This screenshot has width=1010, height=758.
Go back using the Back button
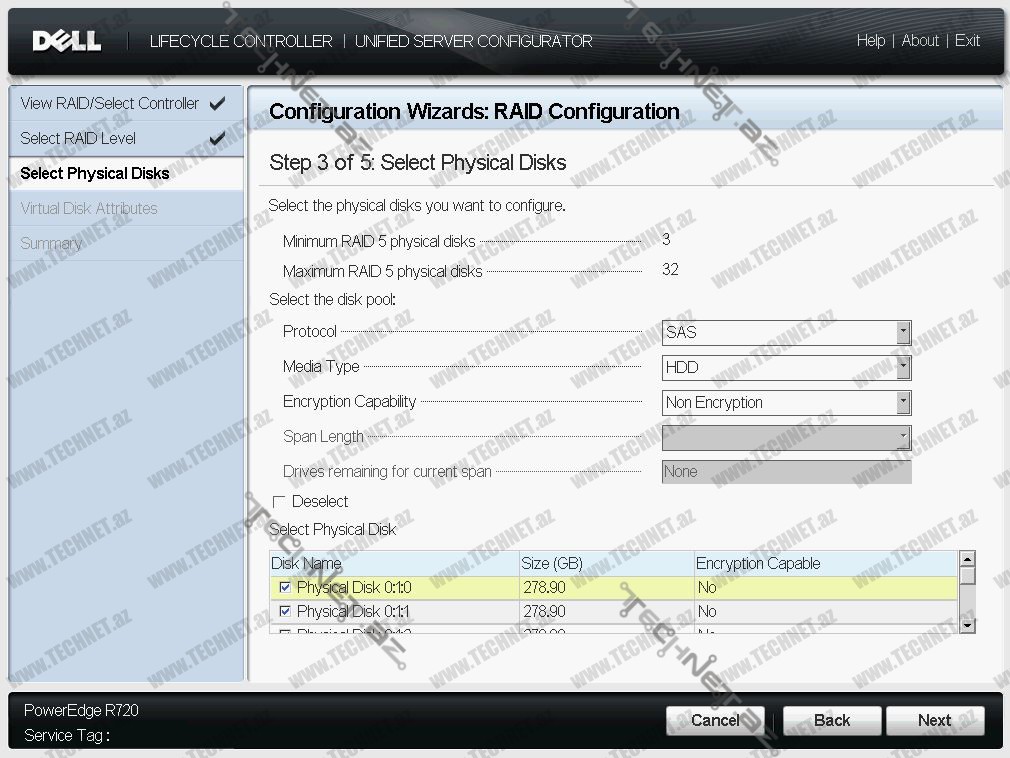click(x=831, y=720)
